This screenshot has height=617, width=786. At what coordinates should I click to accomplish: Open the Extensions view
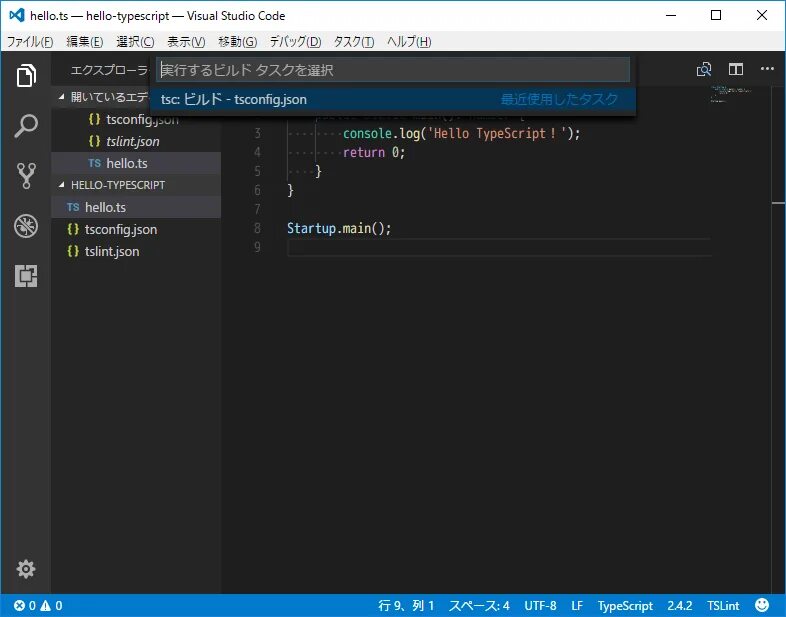coord(26,276)
